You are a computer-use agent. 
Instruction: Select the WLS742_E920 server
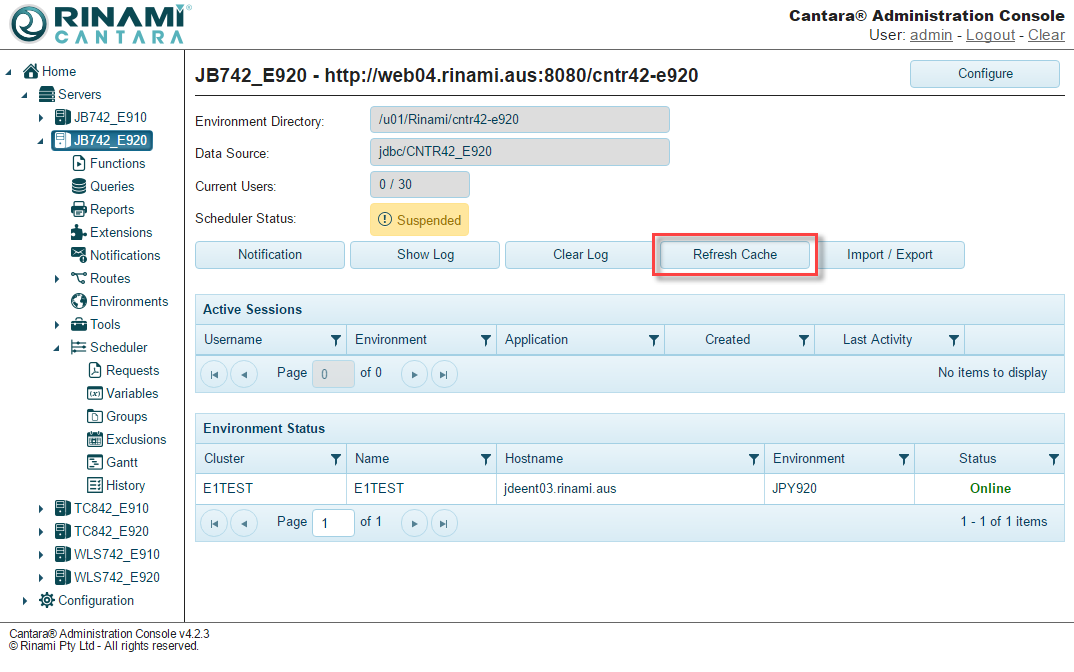click(x=116, y=577)
